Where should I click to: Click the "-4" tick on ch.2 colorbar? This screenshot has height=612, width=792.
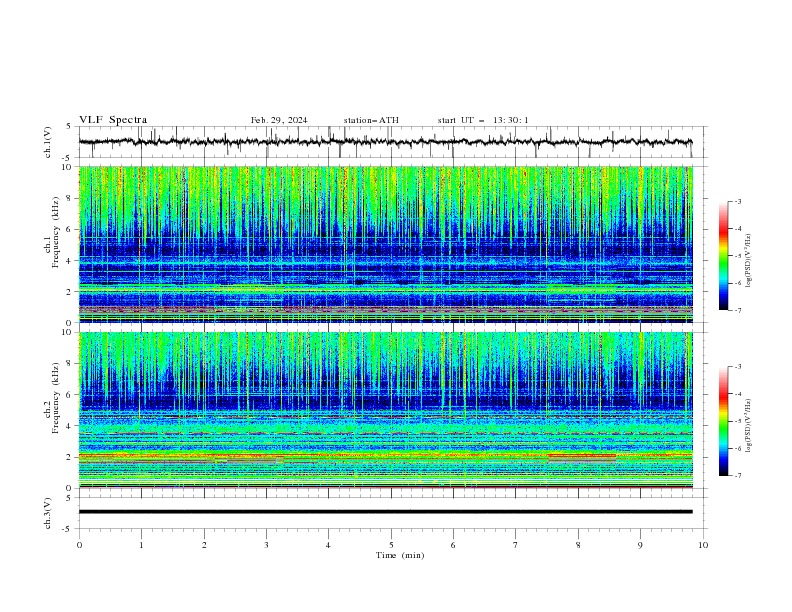[x=738, y=394]
